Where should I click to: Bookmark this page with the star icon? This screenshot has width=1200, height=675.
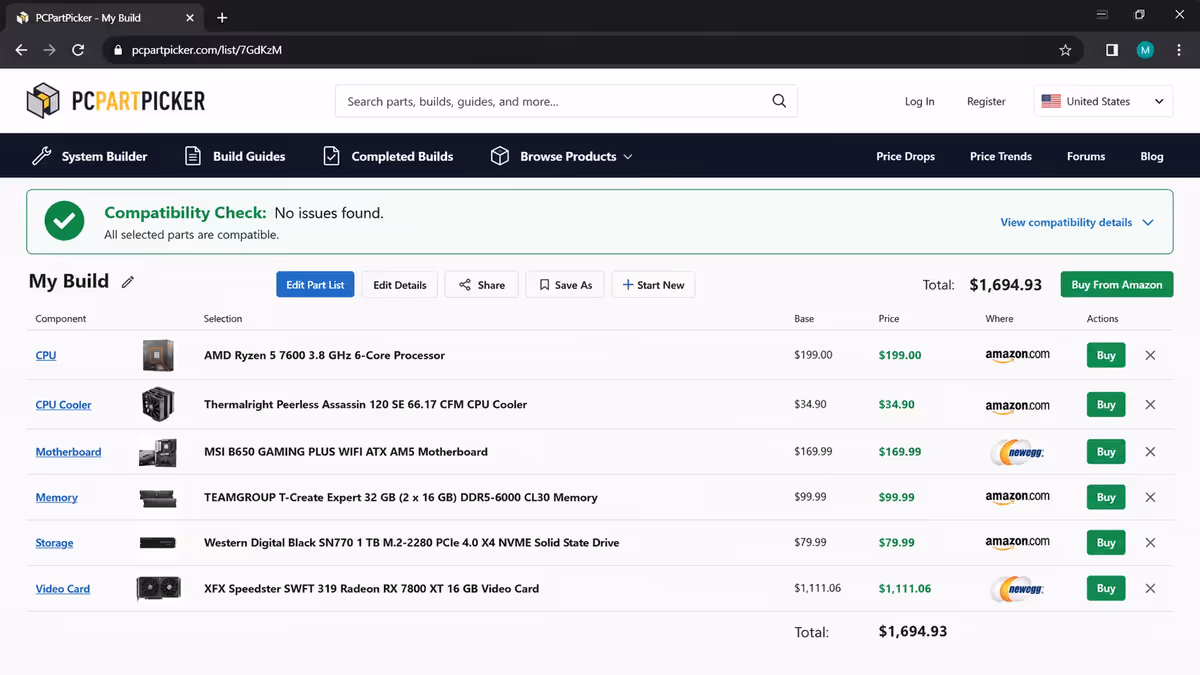1065,50
